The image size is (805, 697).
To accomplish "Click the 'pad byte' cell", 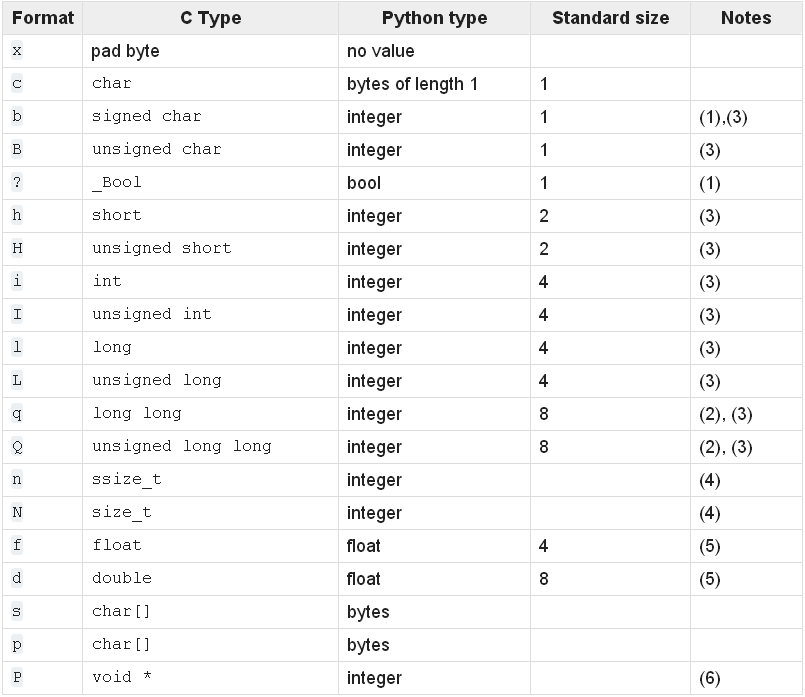I will 125,51.
